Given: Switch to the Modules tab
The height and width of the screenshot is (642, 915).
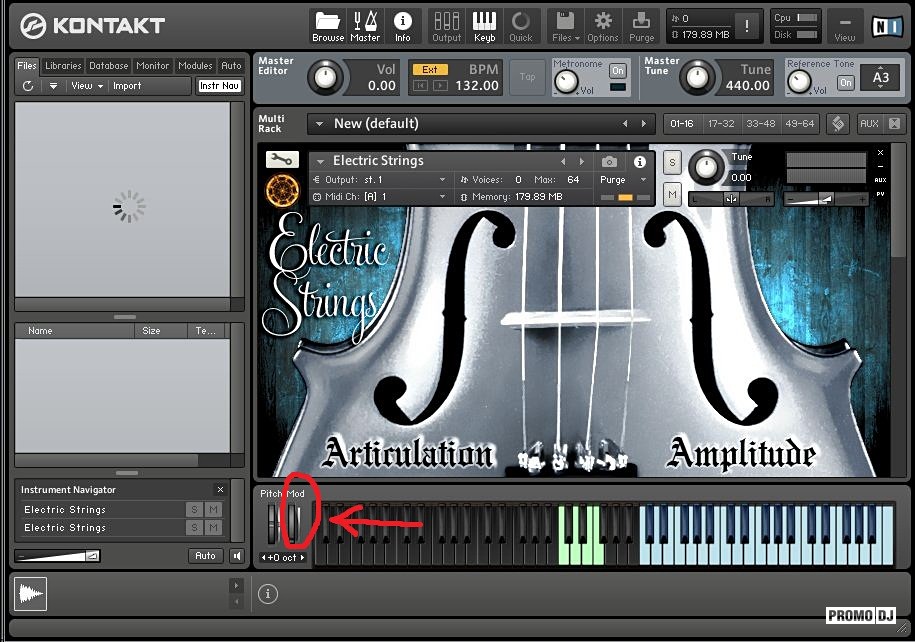Looking at the screenshot, I should tap(195, 65).
